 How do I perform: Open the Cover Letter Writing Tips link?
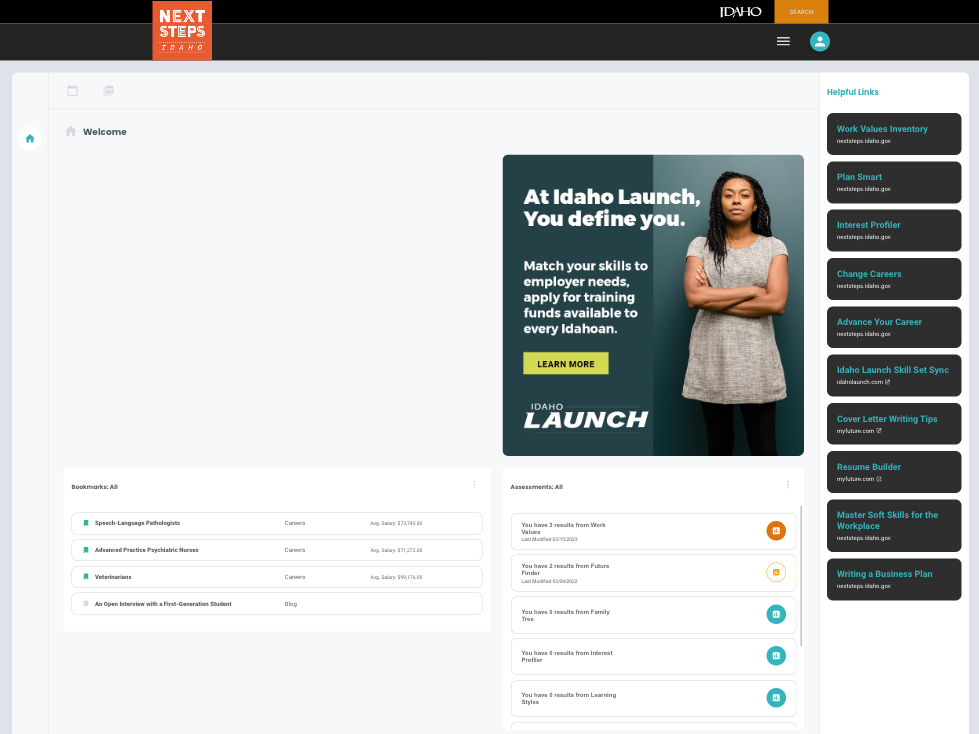pos(894,424)
